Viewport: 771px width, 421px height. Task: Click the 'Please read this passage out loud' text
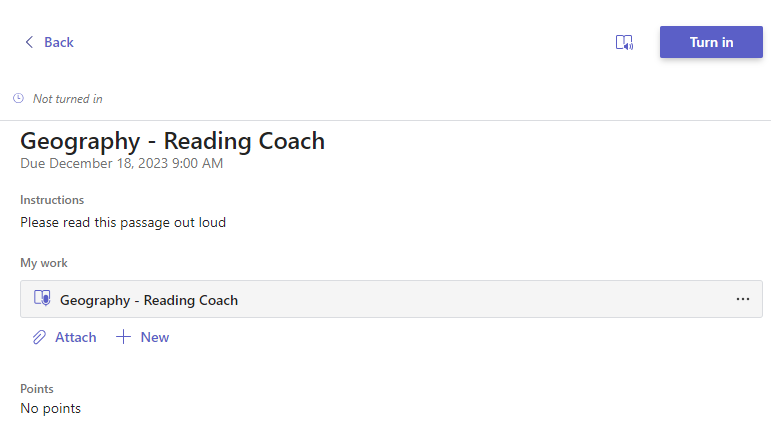(x=123, y=222)
